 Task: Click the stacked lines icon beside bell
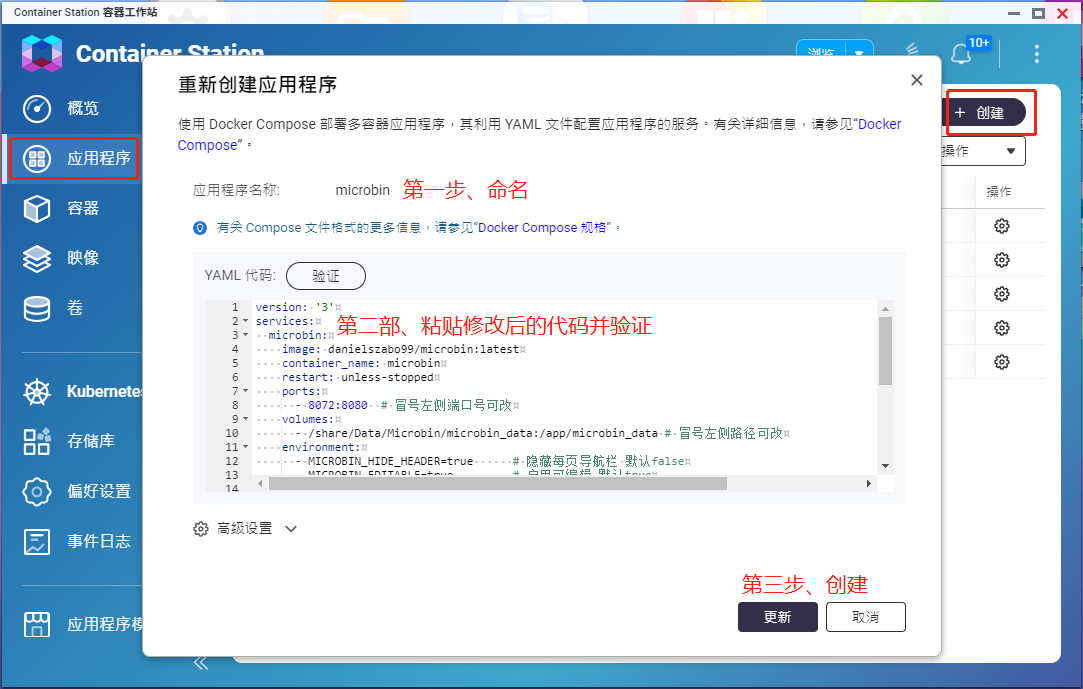(x=912, y=49)
